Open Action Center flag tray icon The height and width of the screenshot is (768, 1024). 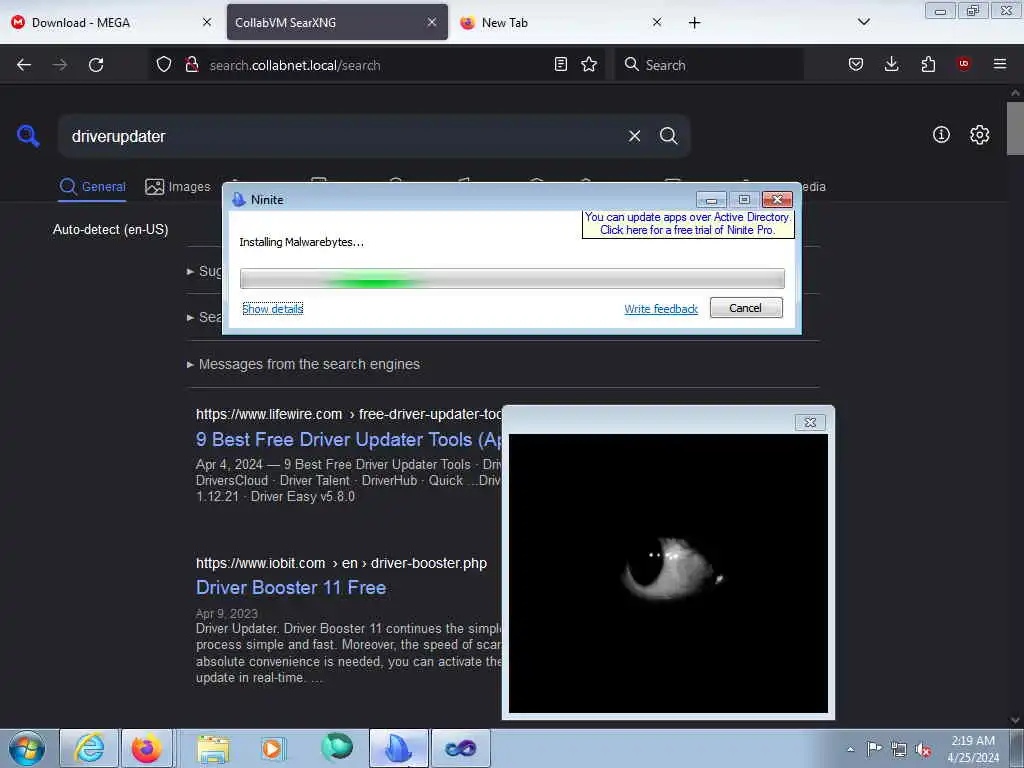(x=874, y=749)
